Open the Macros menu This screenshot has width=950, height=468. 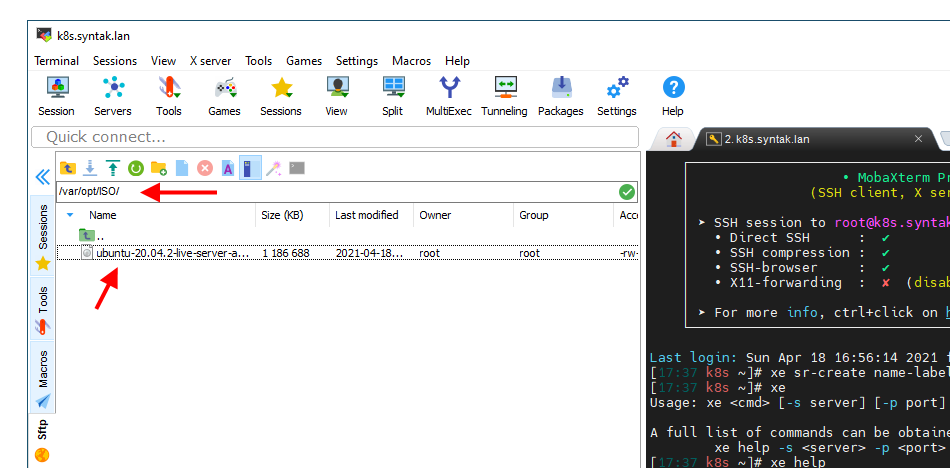pos(411,61)
